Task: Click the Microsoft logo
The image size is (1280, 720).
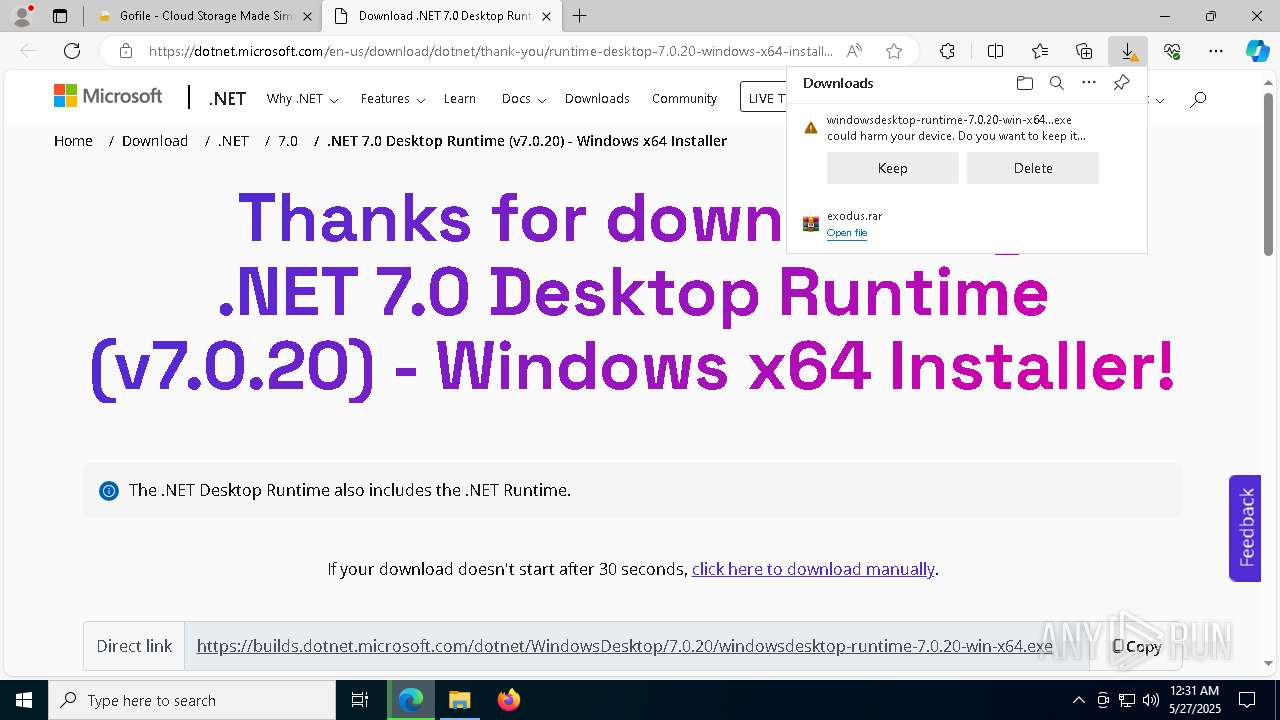Action: 108,96
